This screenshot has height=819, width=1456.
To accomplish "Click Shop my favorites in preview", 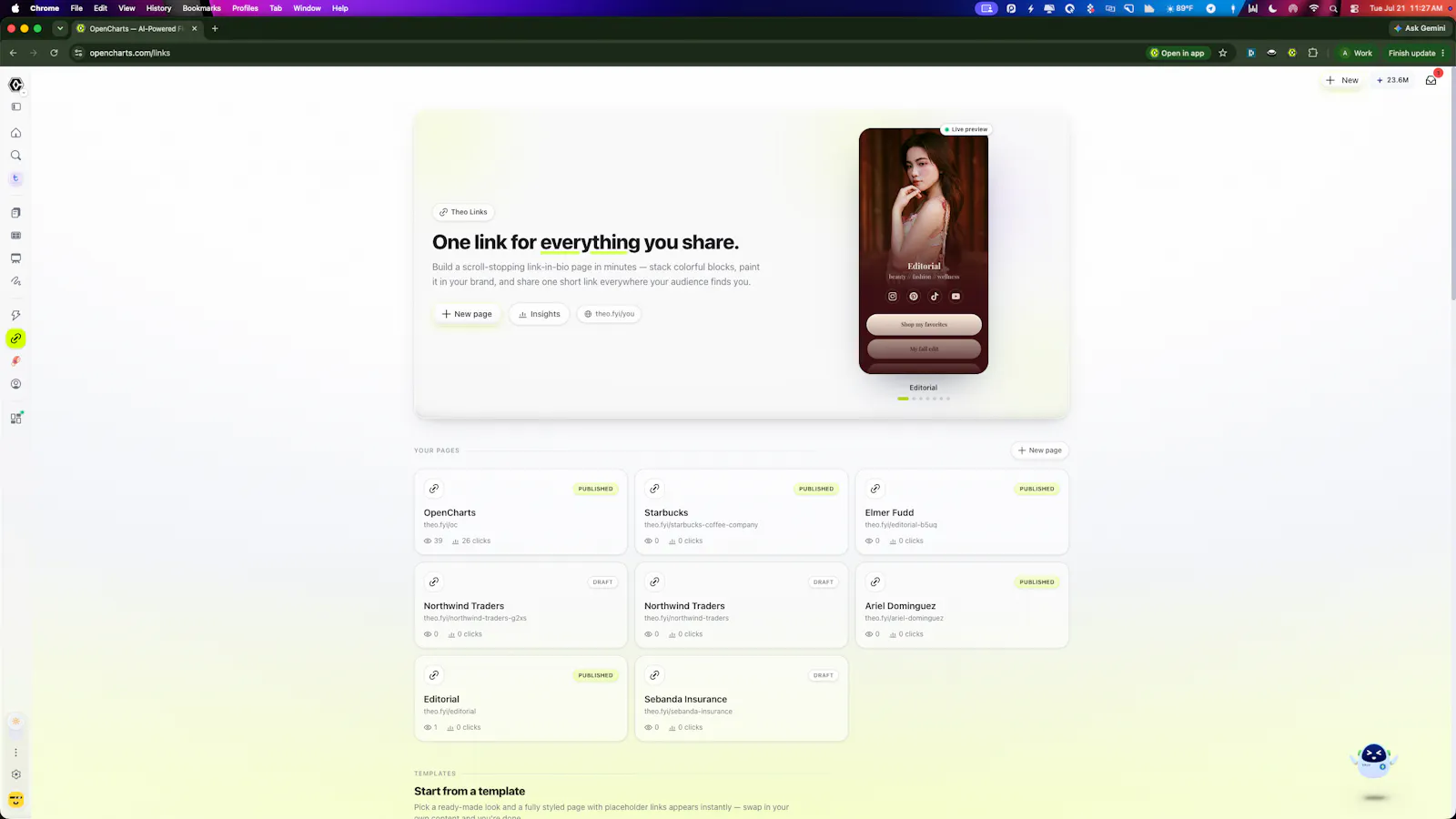I will click(924, 325).
